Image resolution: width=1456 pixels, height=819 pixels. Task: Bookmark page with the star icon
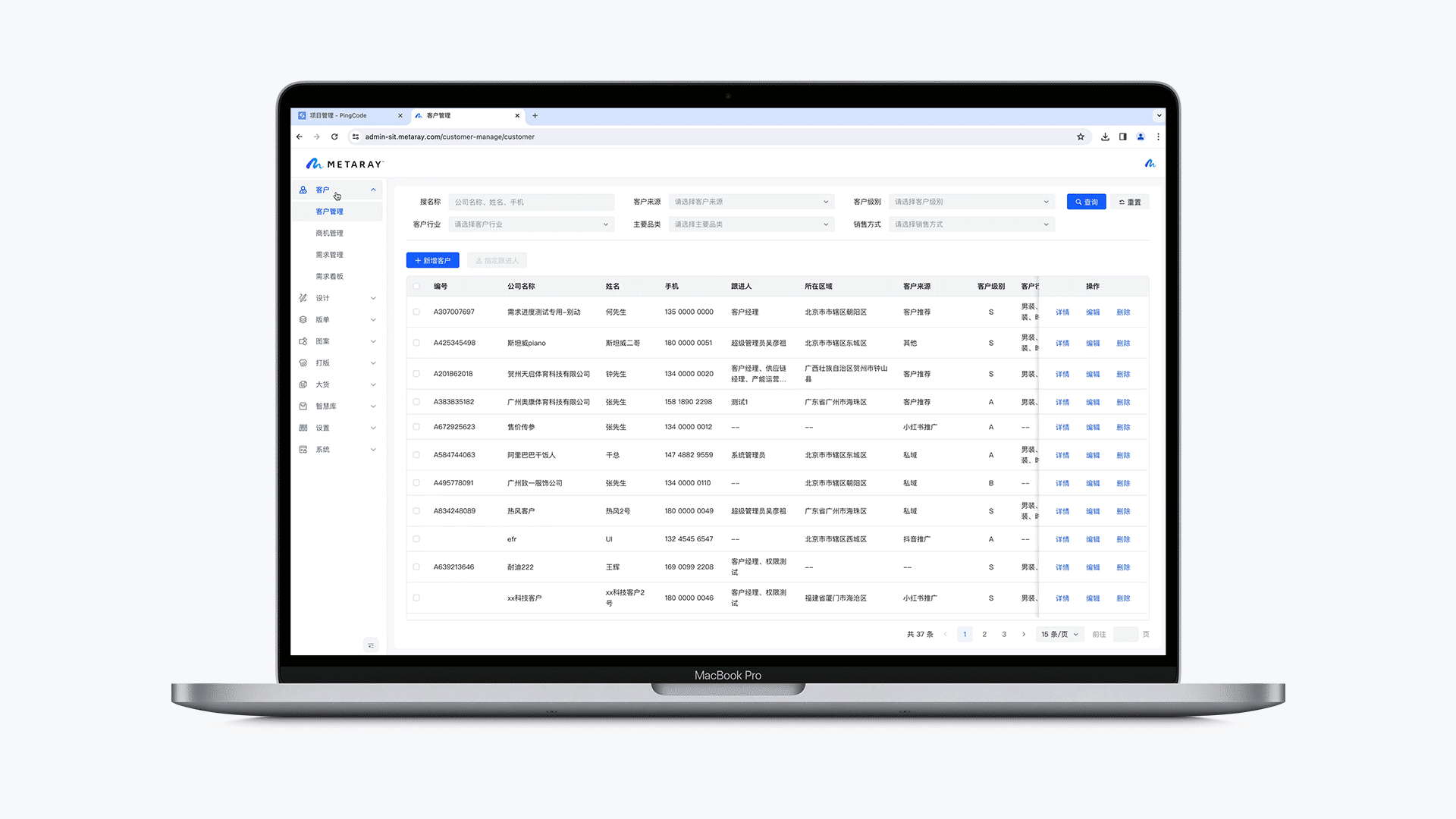click(1081, 136)
